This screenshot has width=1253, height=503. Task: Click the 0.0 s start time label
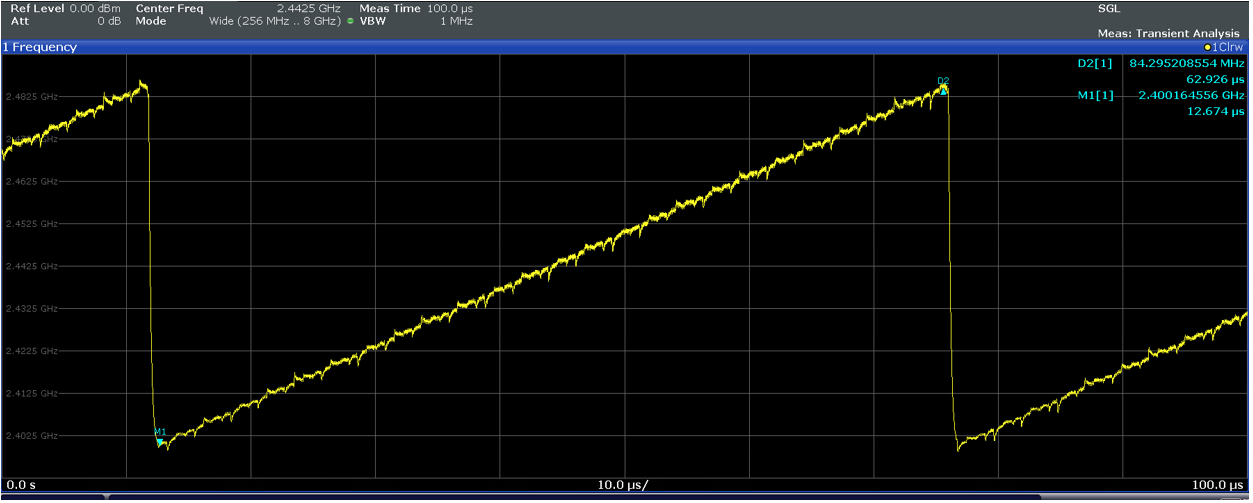click(x=22, y=485)
